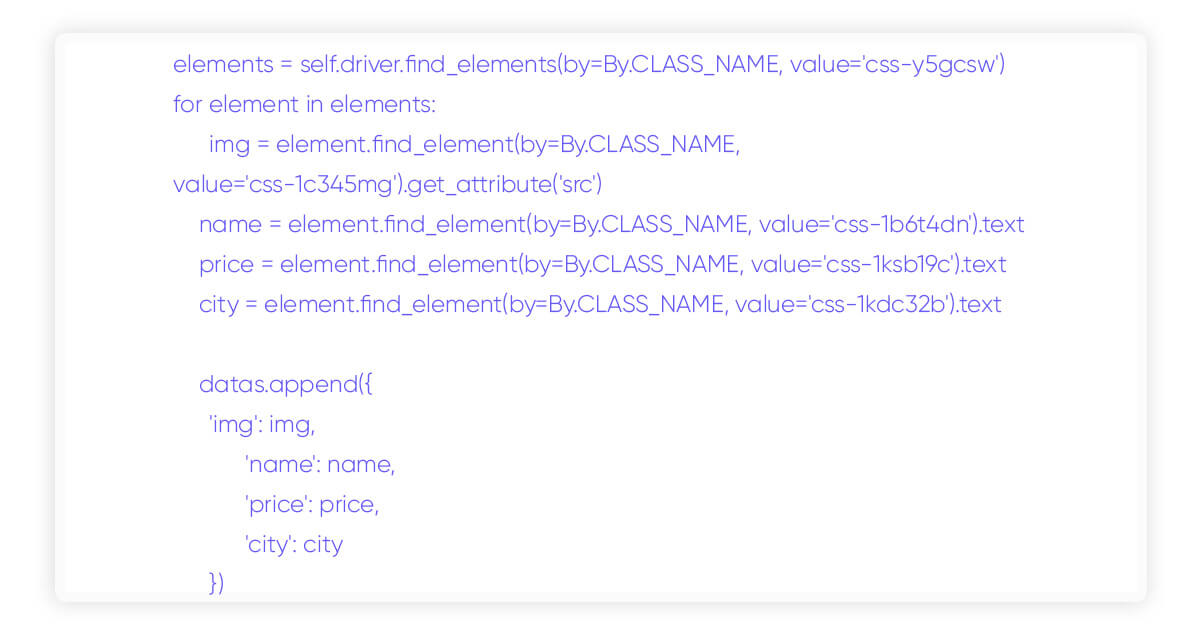Image resolution: width=1202 pixels, height=634 pixels.
Task: Click the 'name = element.find_element' line
Action: 611,225
